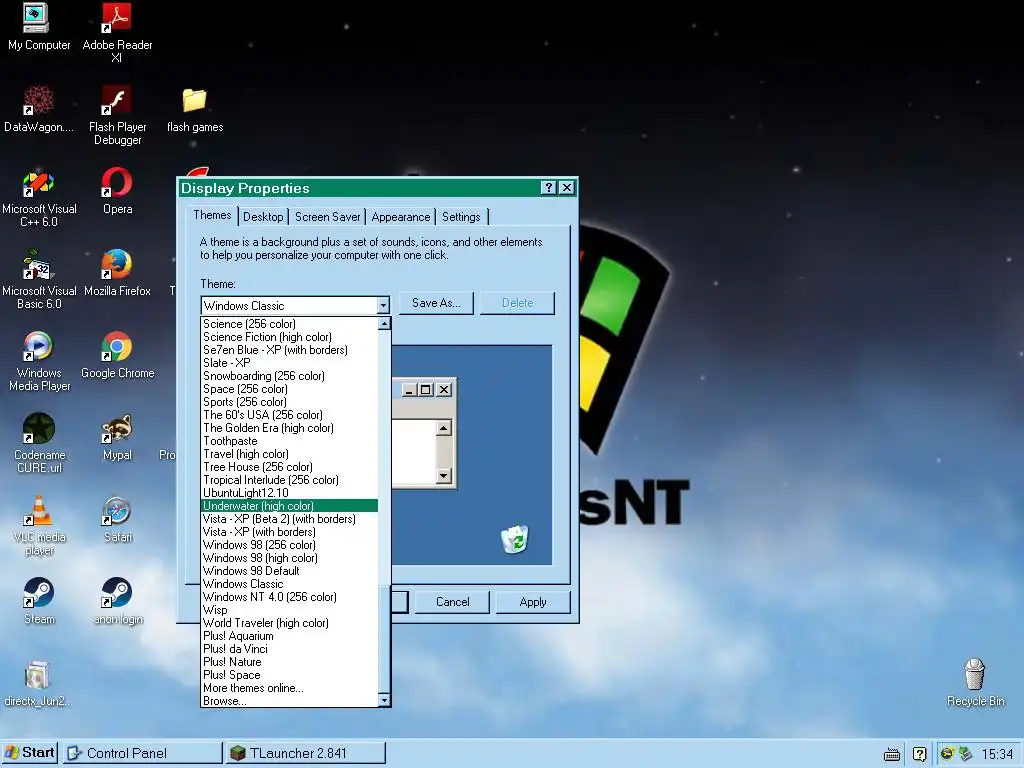Select the UbuntuLight12.10 theme
Screen dimensions: 1024x768
click(289, 493)
